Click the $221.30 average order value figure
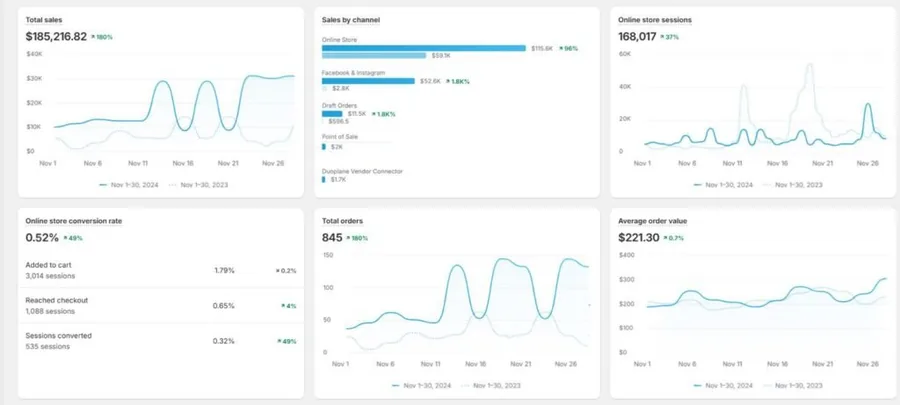 (x=639, y=237)
